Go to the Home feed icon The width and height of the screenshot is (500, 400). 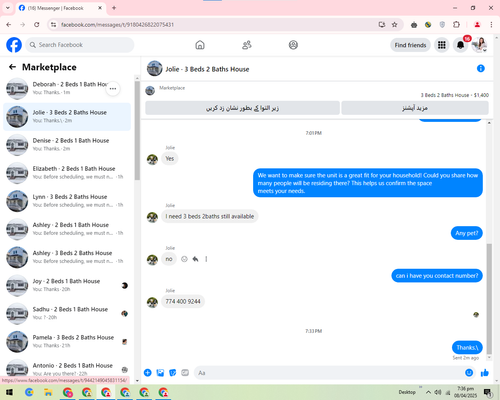coord(200,45)
